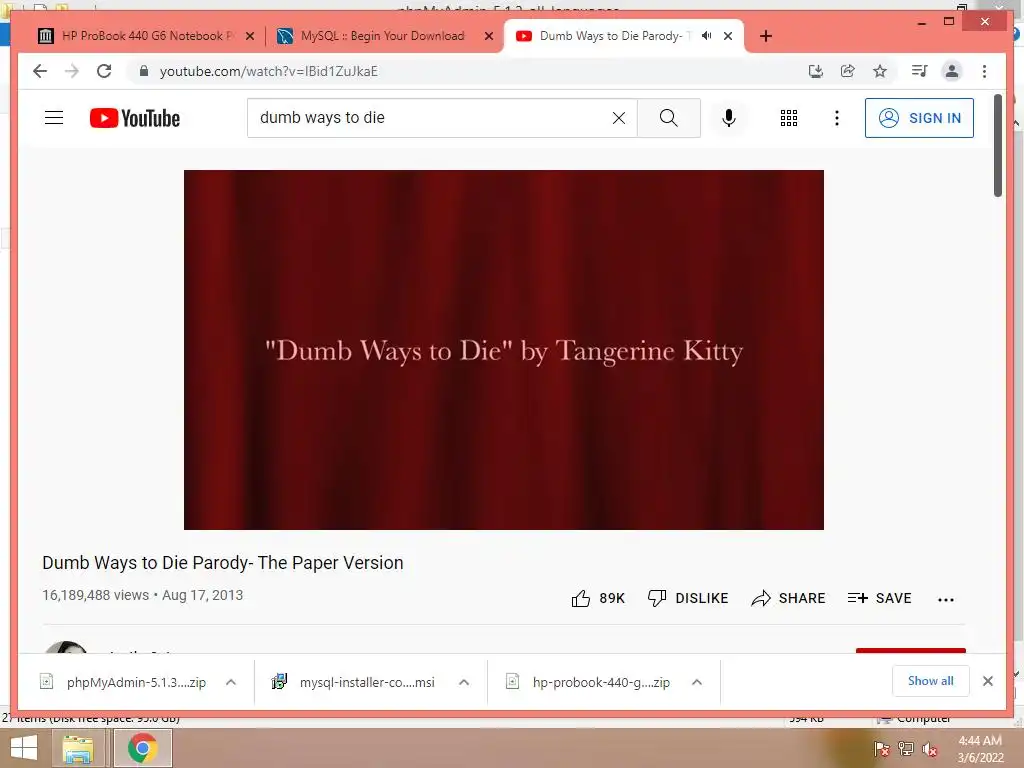Search with your voice microphone
This screenshot has height=768, width=1024.
[729, 118]
